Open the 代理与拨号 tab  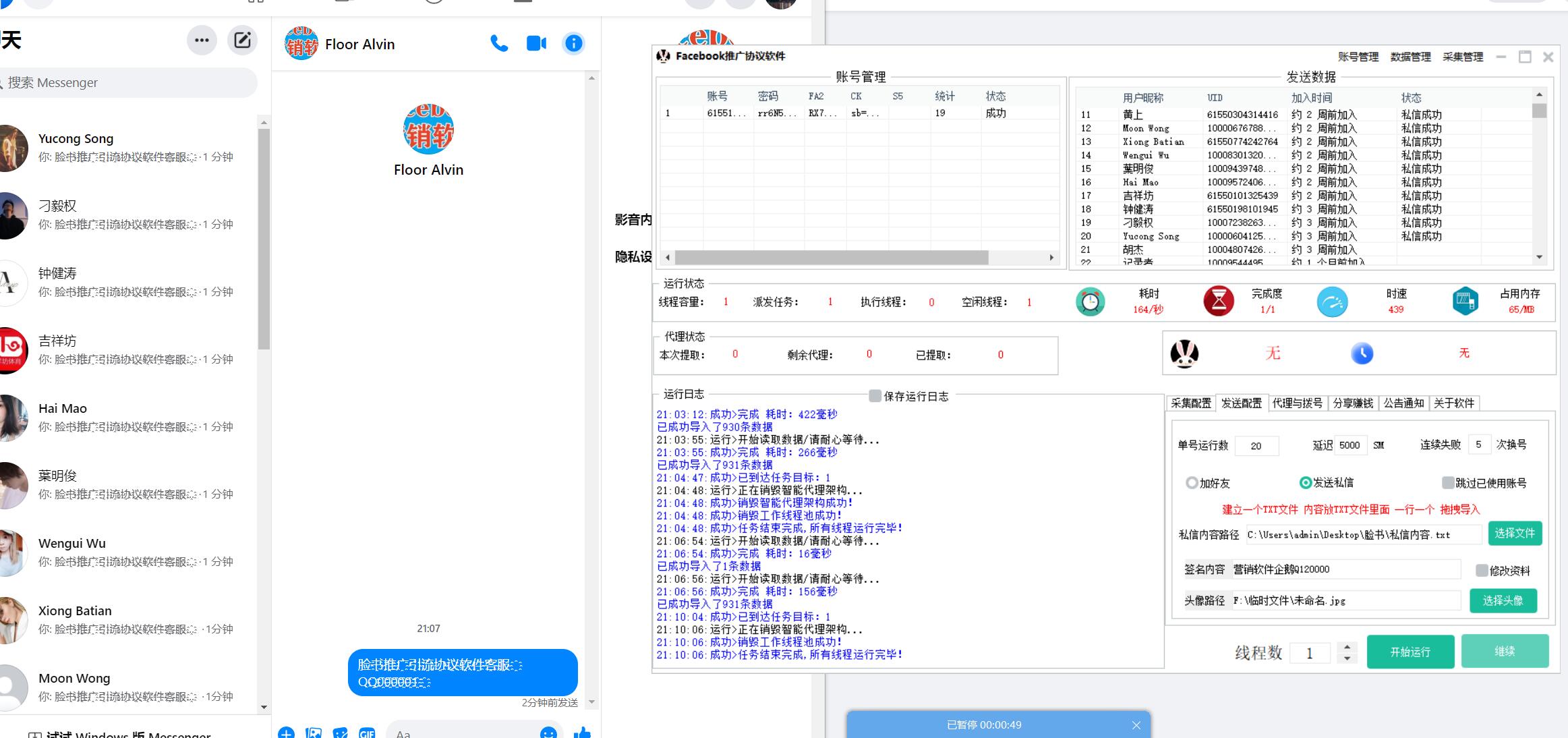click(1297, 403)
